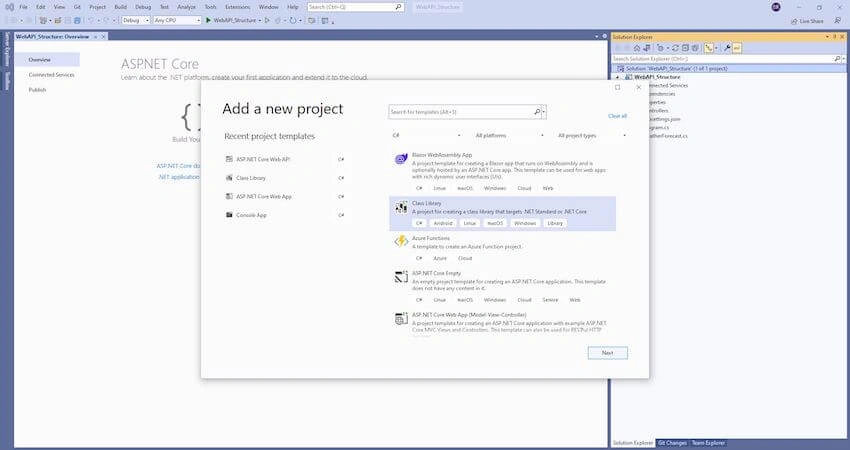This screenshot has height=450, width=850.
Task: Click green Start debugging play icon
Action: (x=208, y=20)
